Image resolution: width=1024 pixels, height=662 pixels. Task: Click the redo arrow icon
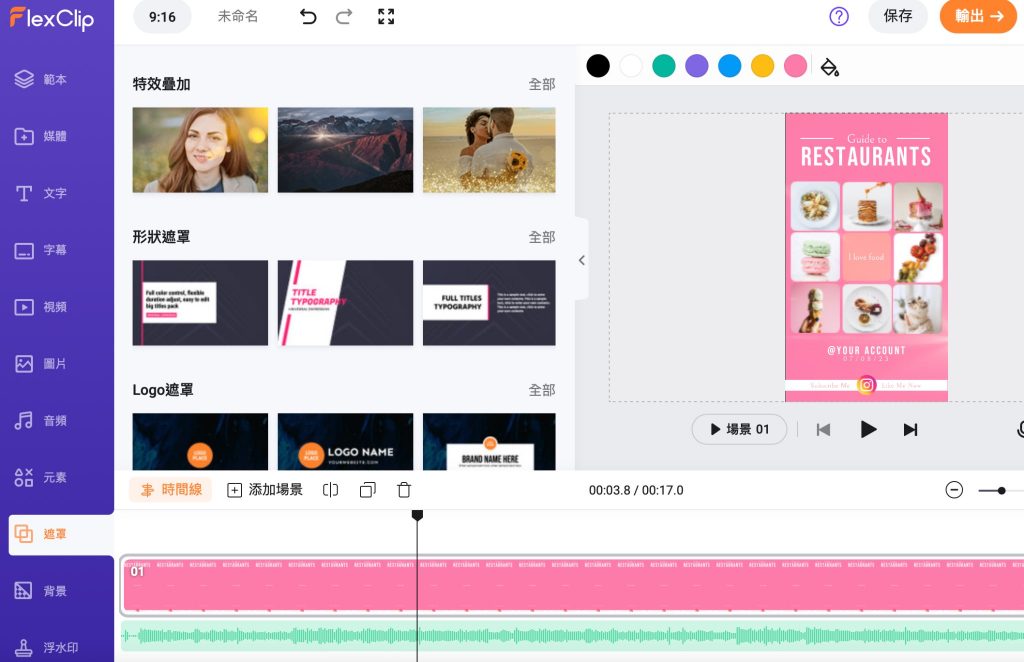tap(344, 17)
